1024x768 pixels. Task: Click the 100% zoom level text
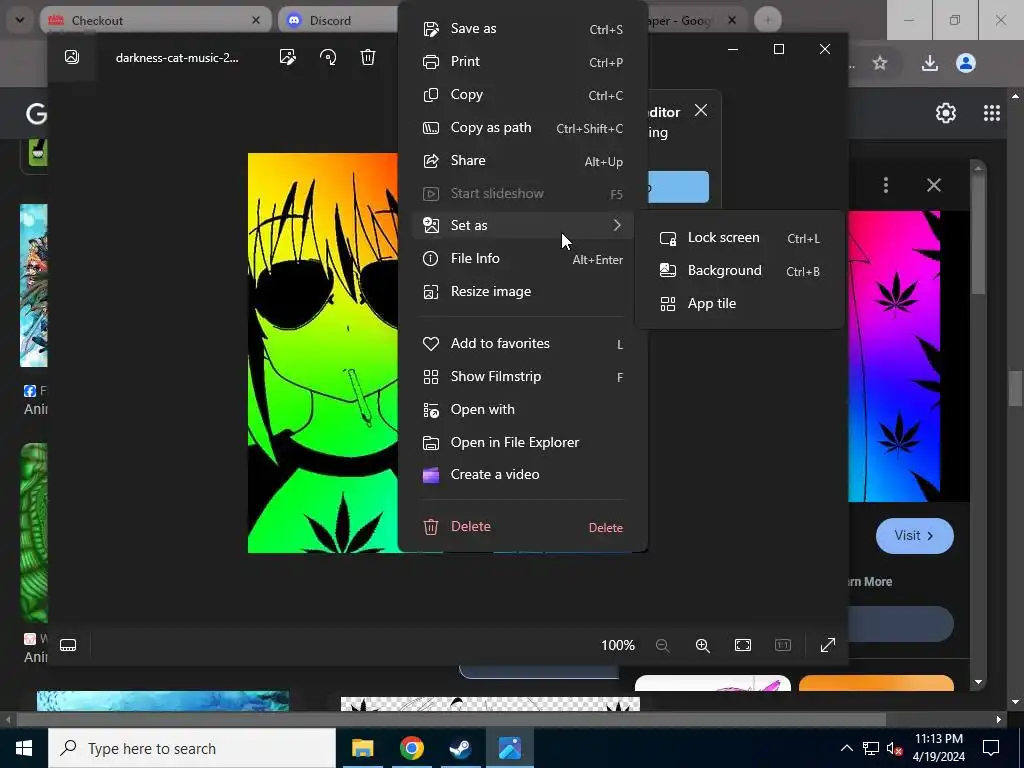point(618,645)
